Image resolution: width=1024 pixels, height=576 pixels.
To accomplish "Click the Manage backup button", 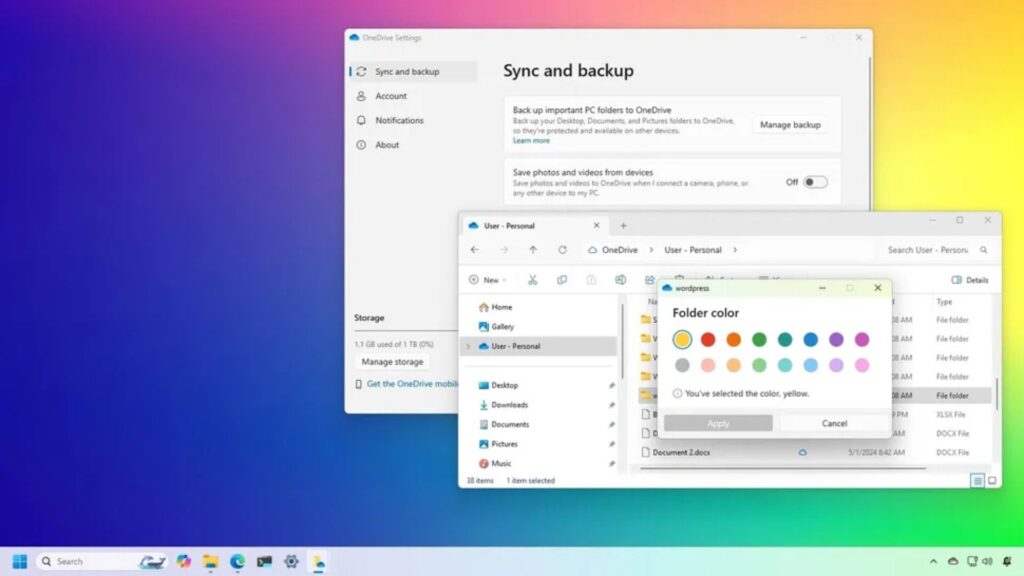I will 790,125.
